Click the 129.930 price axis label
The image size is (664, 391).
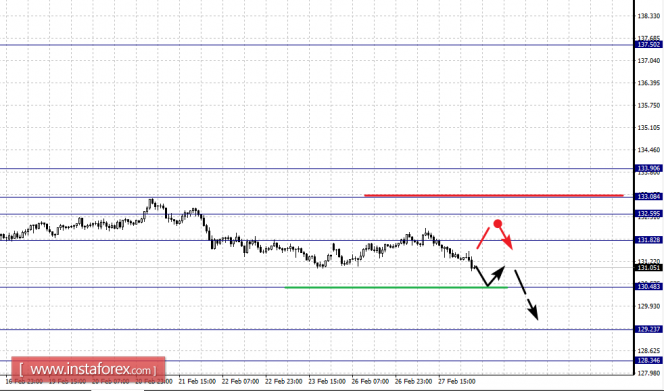(649, 306)
